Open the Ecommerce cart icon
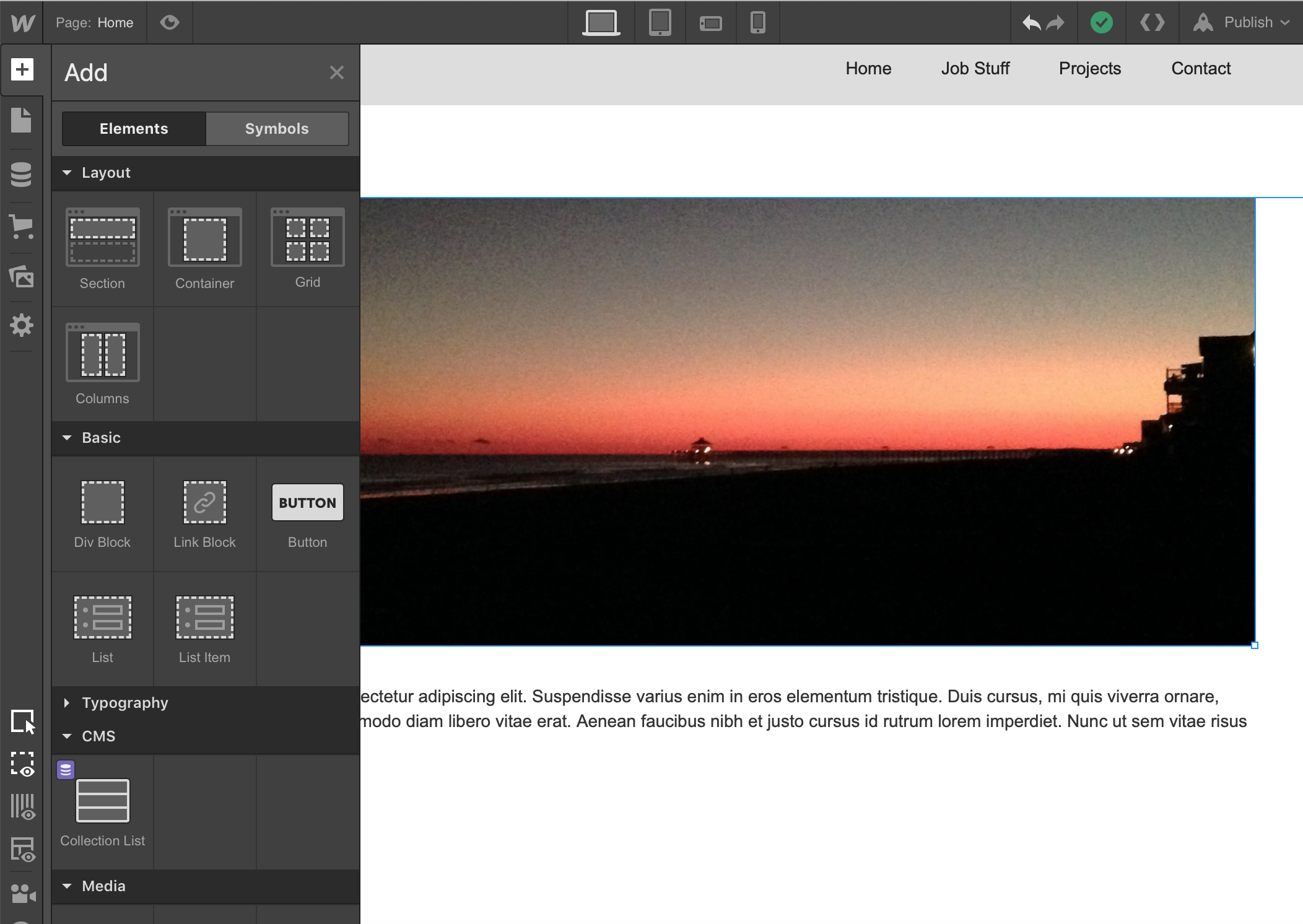The width and height of the screenshot is (1303, 924). point(21,227)
